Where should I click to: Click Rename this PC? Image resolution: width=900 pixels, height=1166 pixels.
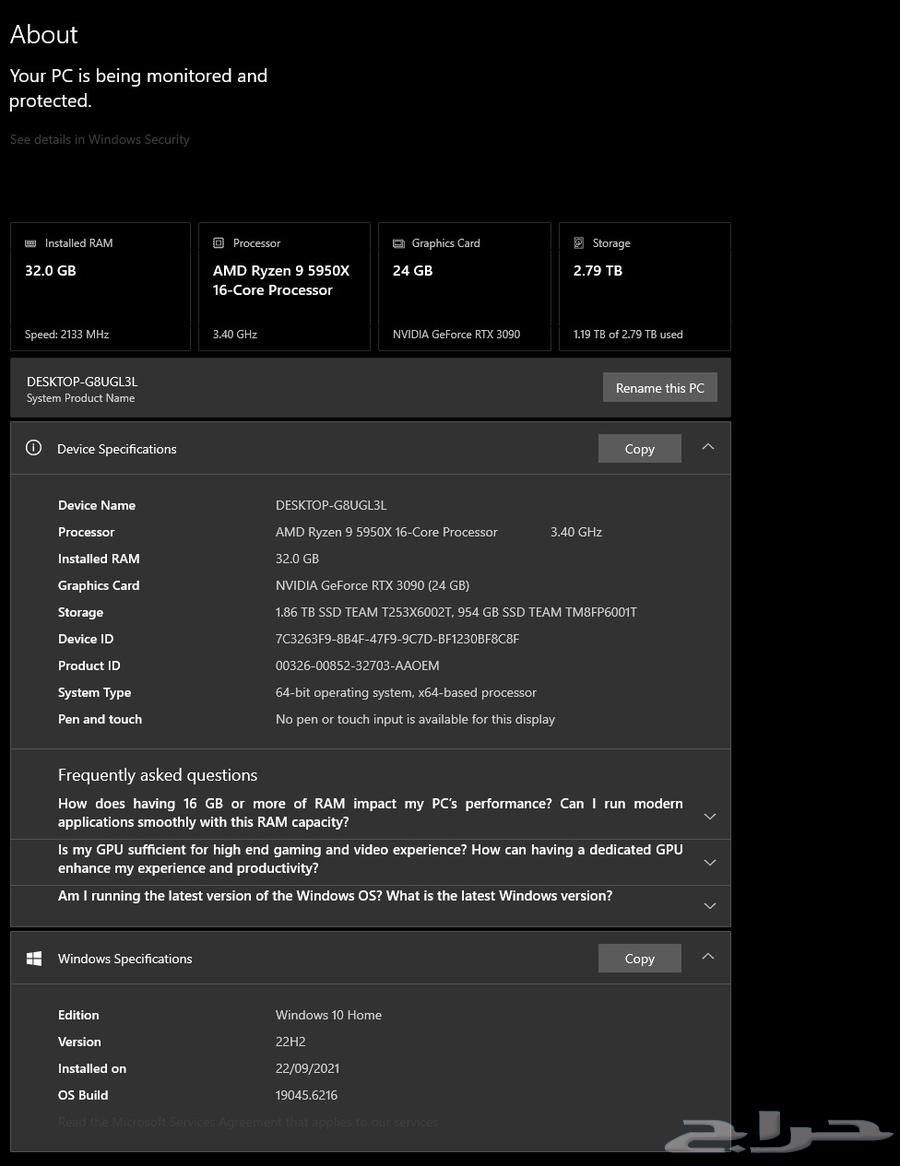pos(659,387)
